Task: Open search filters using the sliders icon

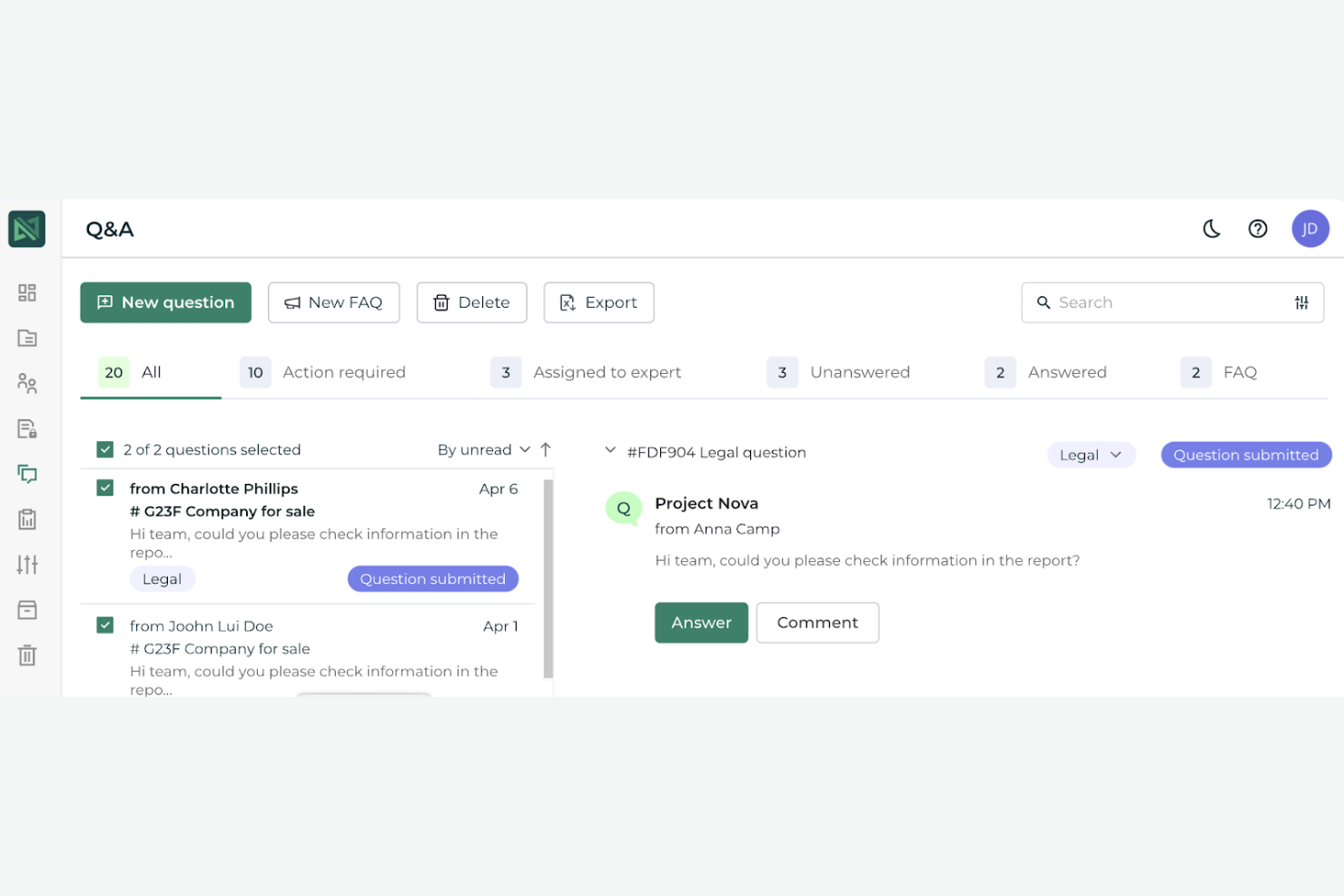Action: point(1301,302)
